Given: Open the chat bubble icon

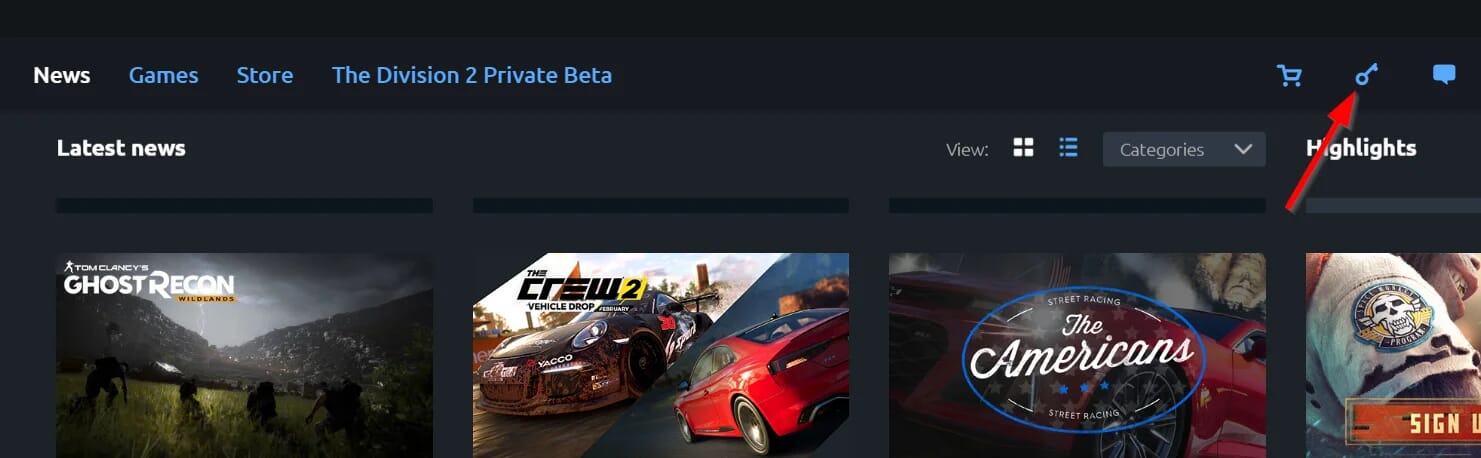Looking at the screenshot, I should [1443, 75].
